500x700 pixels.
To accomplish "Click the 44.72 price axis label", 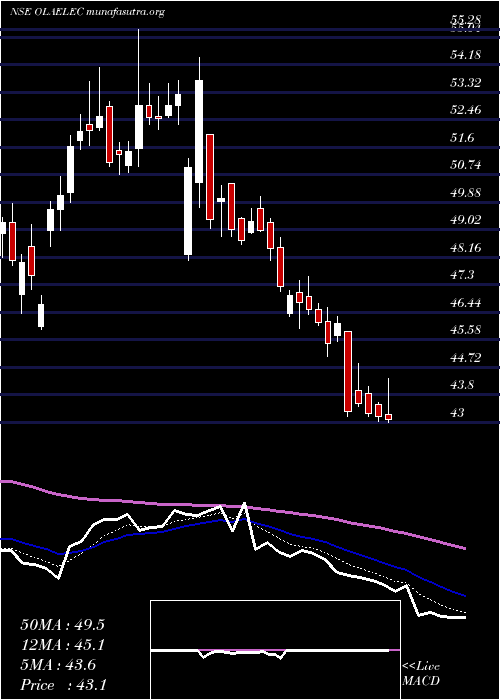I will tap(466, 358).
